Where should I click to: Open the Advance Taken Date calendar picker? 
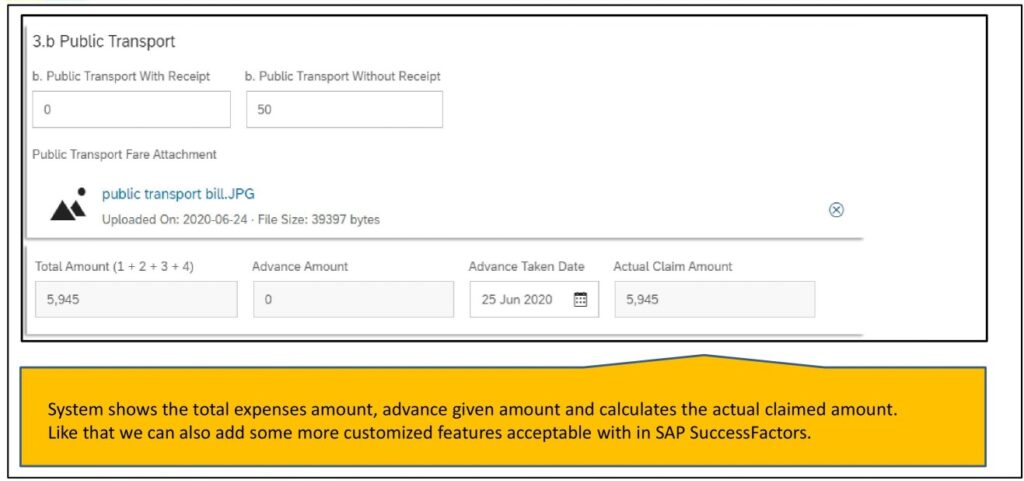pyautogui.click(x=580, y=300)
